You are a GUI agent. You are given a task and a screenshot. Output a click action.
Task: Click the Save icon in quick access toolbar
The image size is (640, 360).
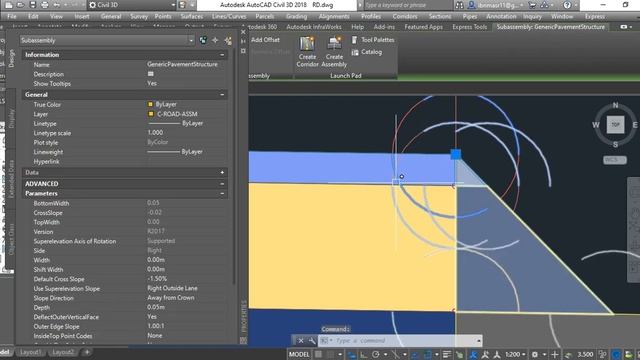pos(33,5)
